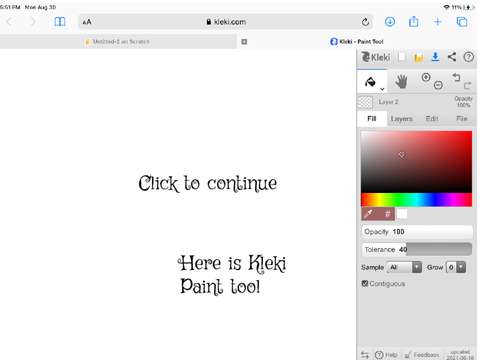Undo the last action
The image size is (480, 360).
[456, 78]
